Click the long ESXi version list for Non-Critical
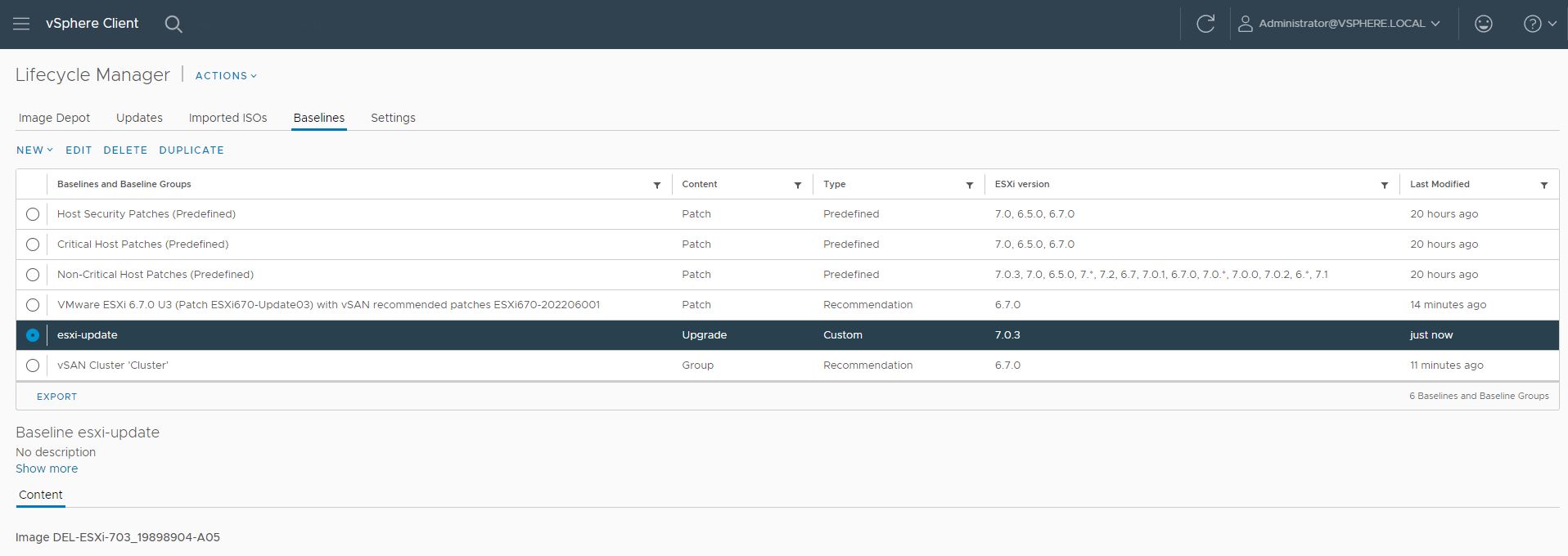The image size is (1568, 556). pos(1161,275)
